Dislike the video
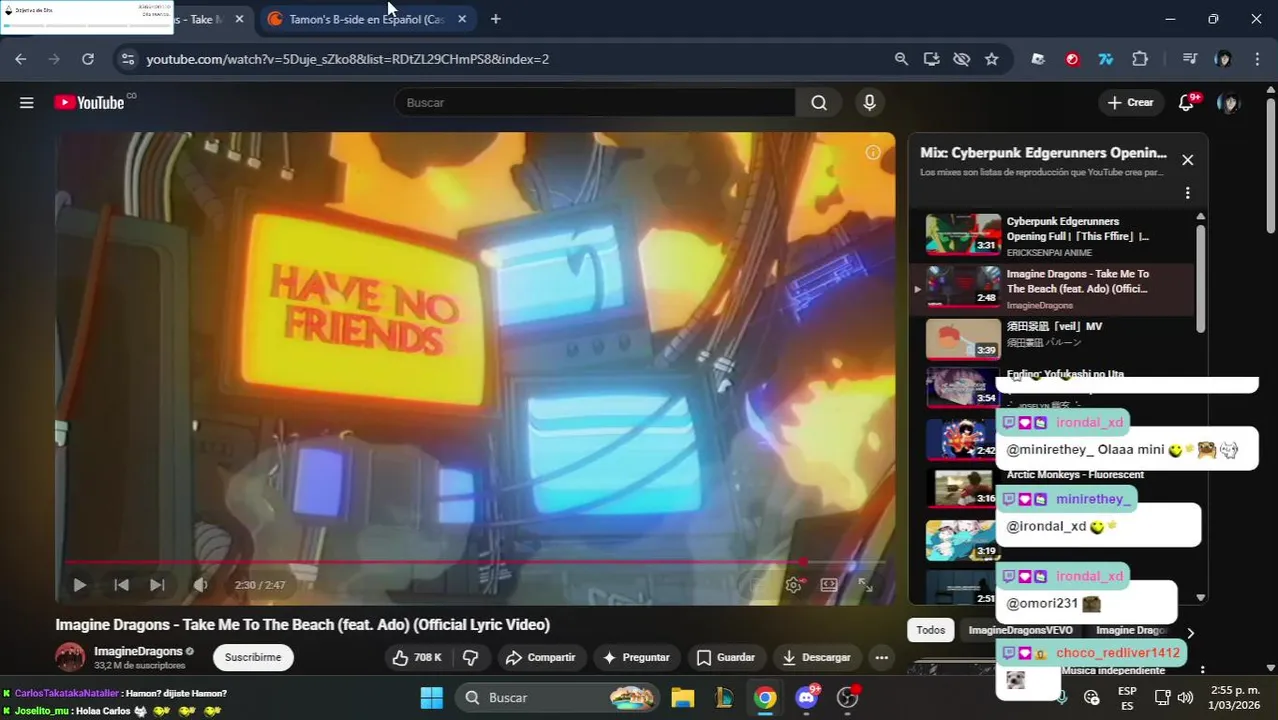1278x720 pixels. pyautogui.click(x=470, y=657)
